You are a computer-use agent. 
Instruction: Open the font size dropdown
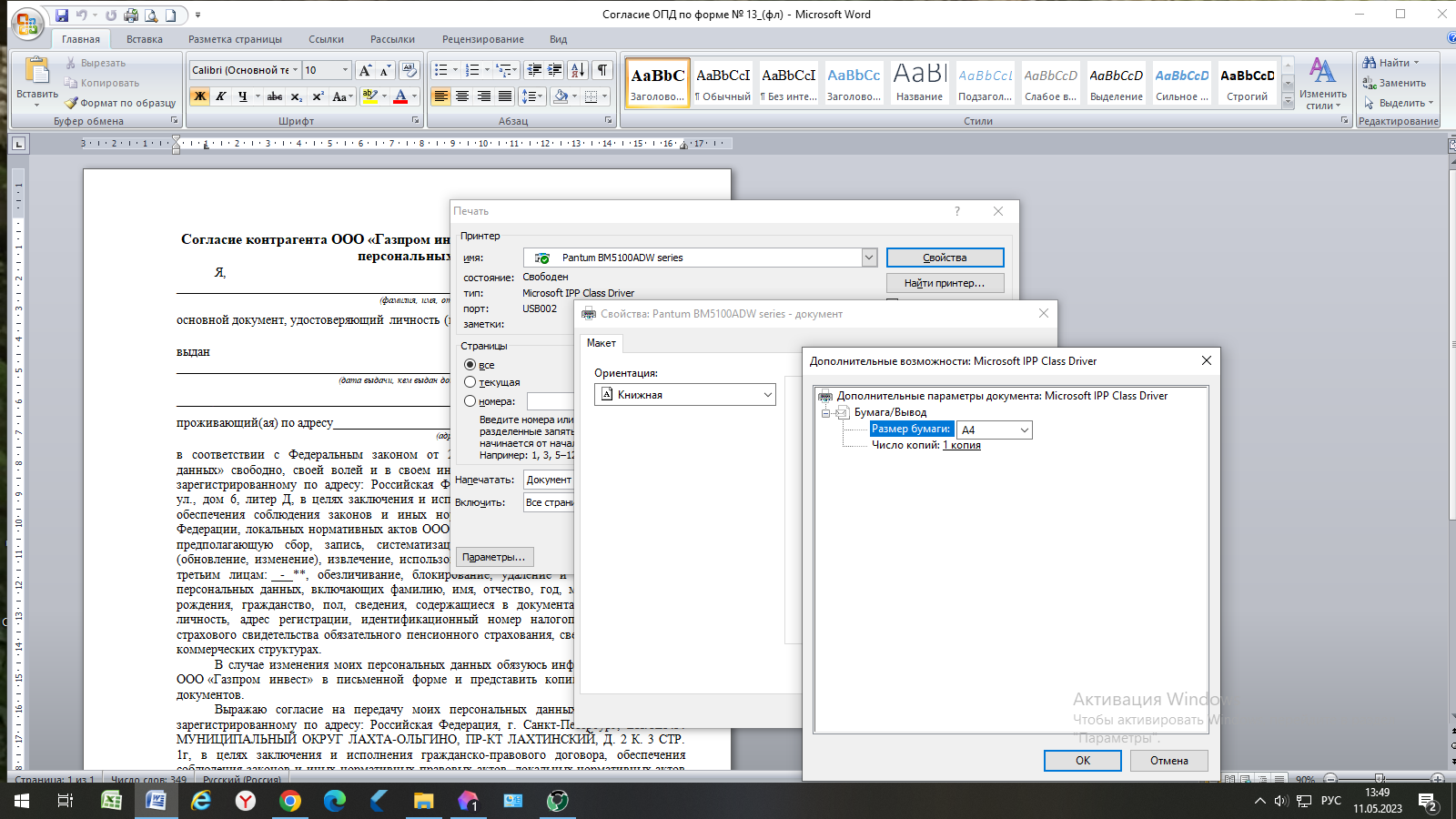[345, 70]
